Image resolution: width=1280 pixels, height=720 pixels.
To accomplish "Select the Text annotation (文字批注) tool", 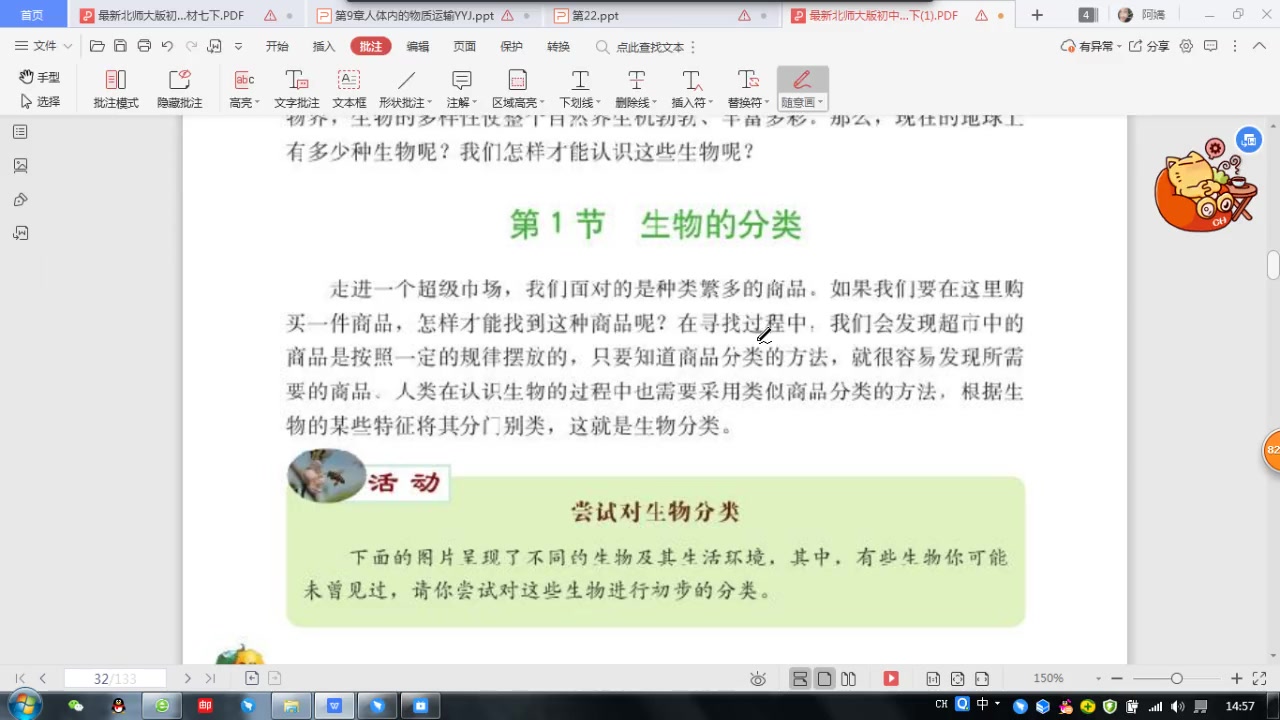I will 296,88.
